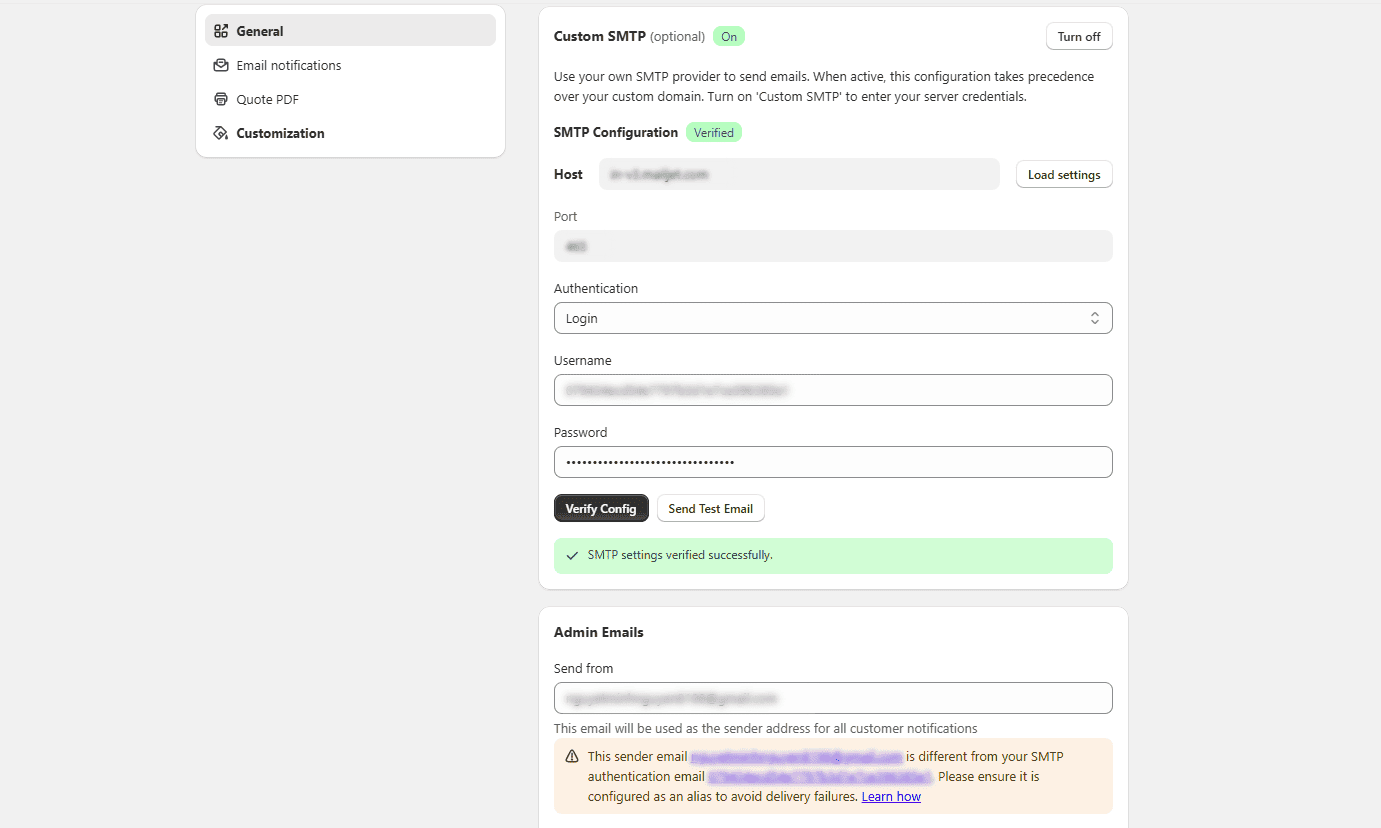
Task: Click the Host input field
Action: coord(799,174)
